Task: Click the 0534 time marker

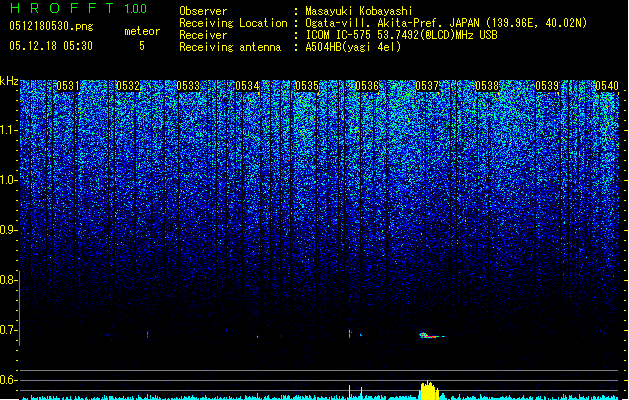Action: coord(247,86)
